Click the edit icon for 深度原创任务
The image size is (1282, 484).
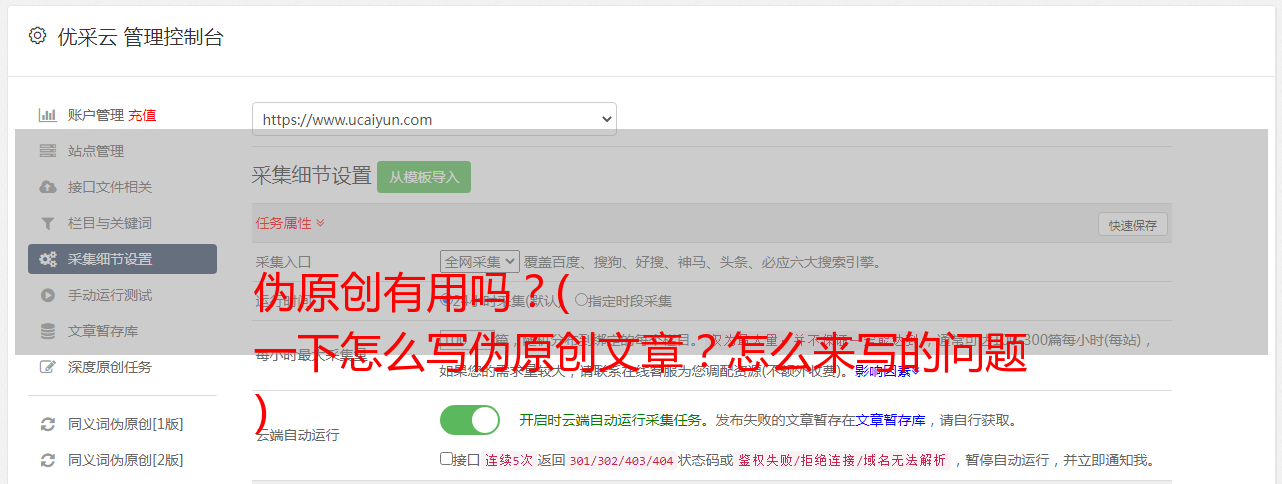[x=47, y=367]
